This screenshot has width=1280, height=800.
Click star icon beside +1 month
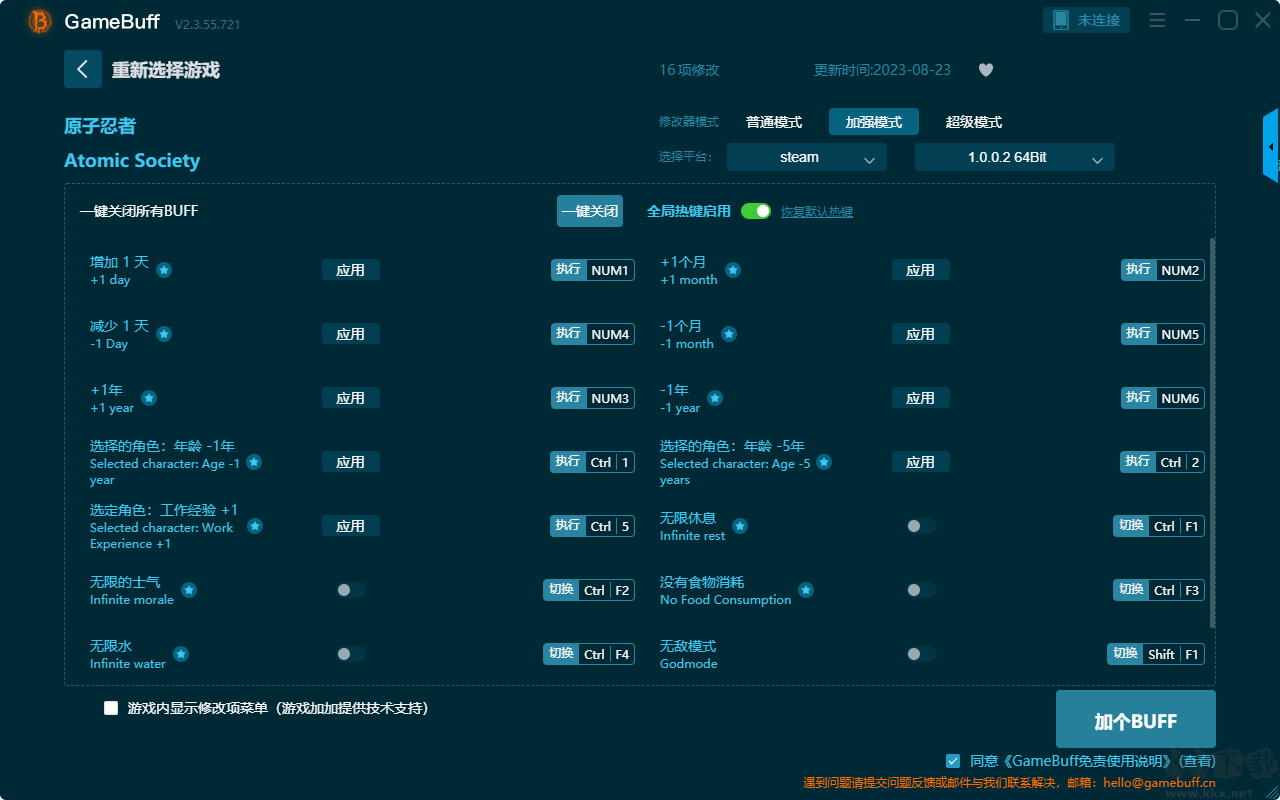point(733,270)
